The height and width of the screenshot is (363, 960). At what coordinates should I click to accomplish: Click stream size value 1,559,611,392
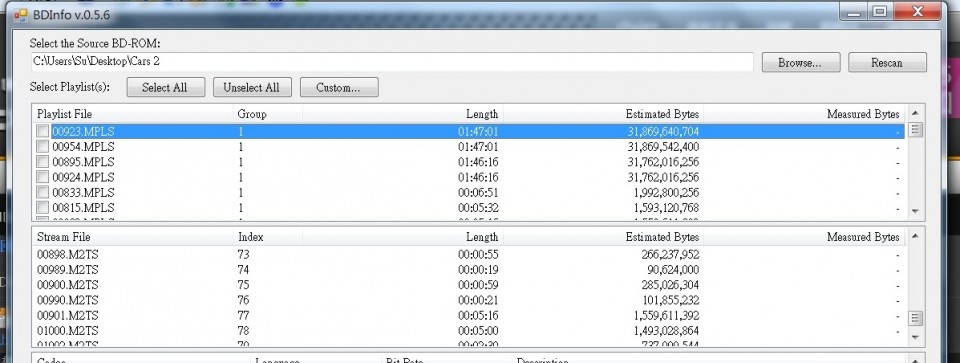[667, 316]
